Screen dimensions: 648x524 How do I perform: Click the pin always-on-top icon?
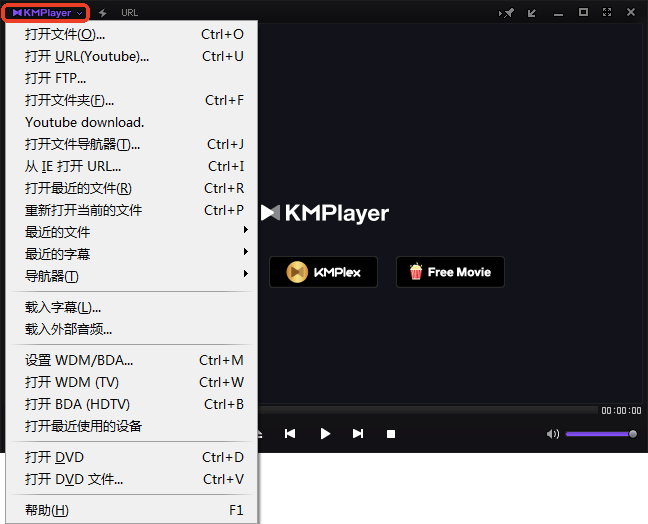507,13
